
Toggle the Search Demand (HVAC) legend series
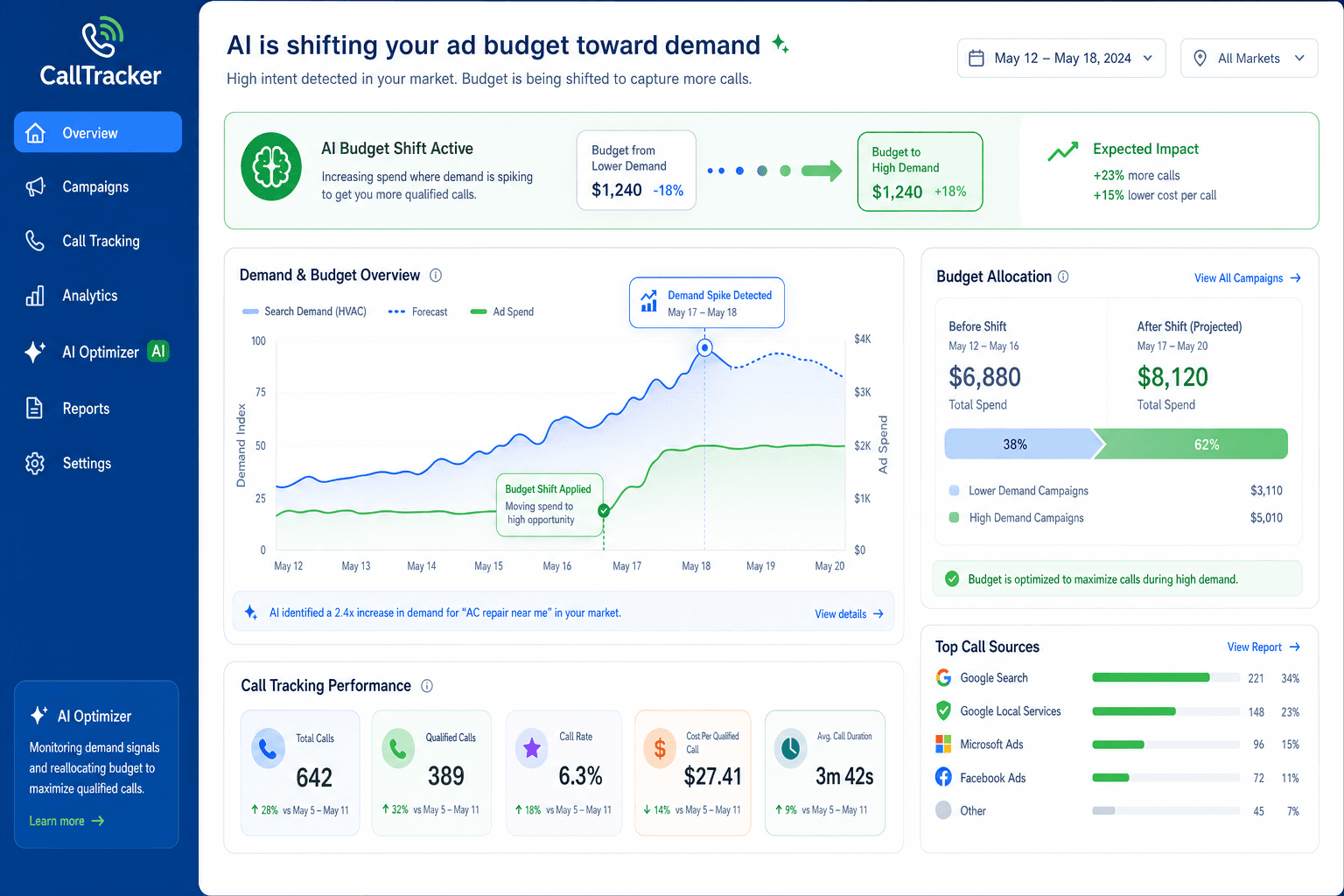304,311
